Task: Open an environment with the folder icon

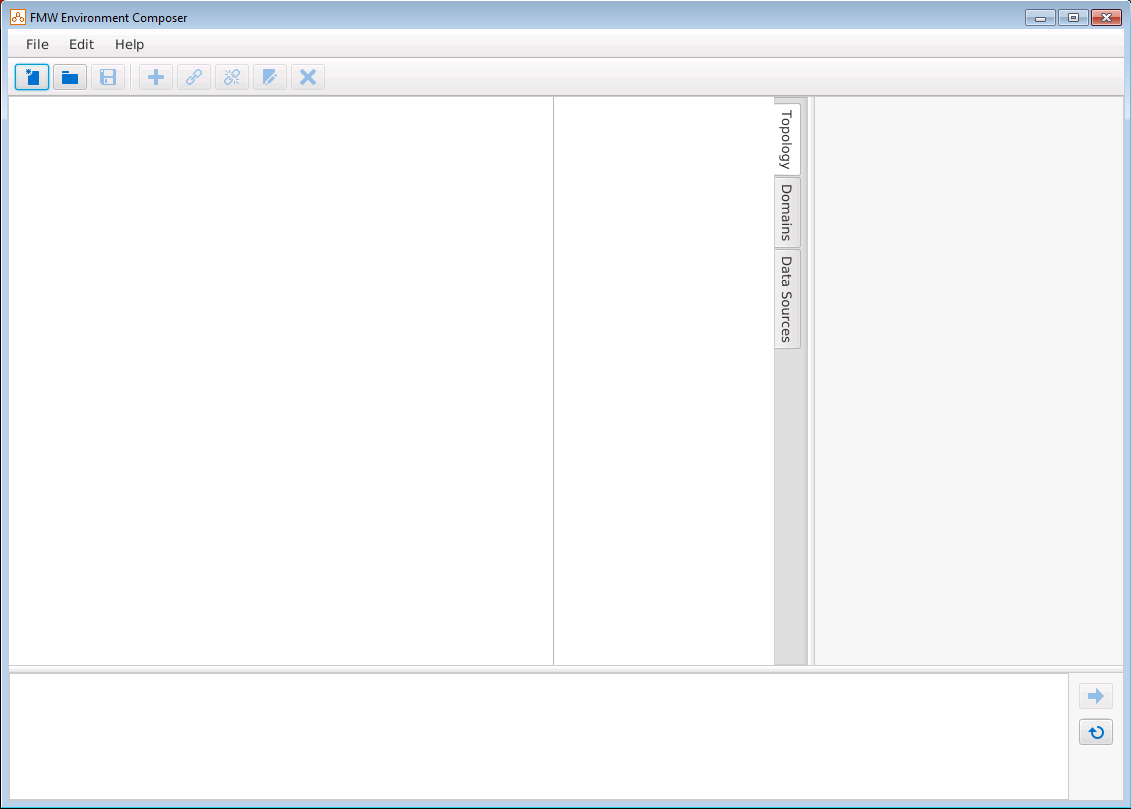Action: click(70, 77)
